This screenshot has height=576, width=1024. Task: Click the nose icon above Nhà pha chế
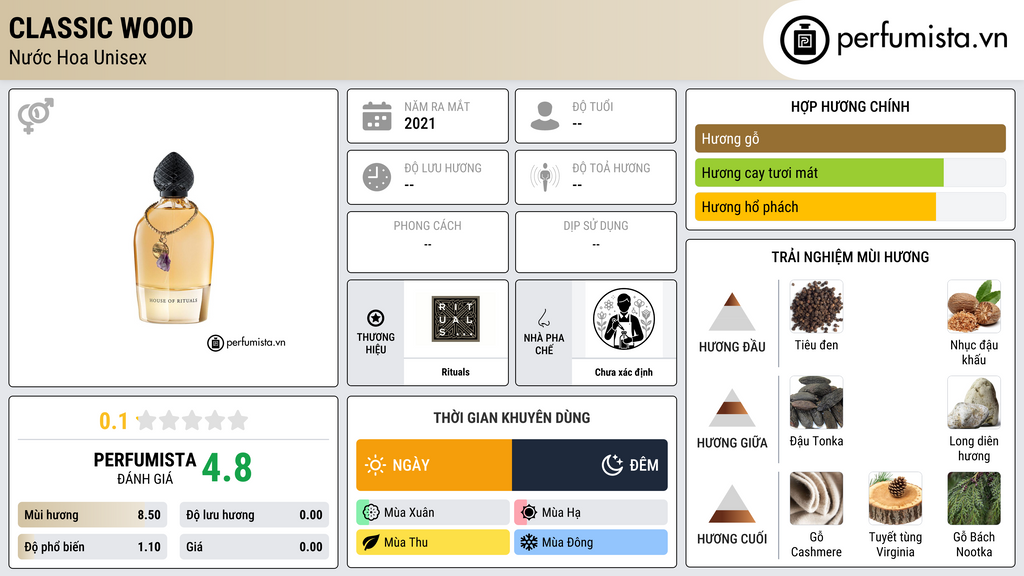tap(543, 318)
